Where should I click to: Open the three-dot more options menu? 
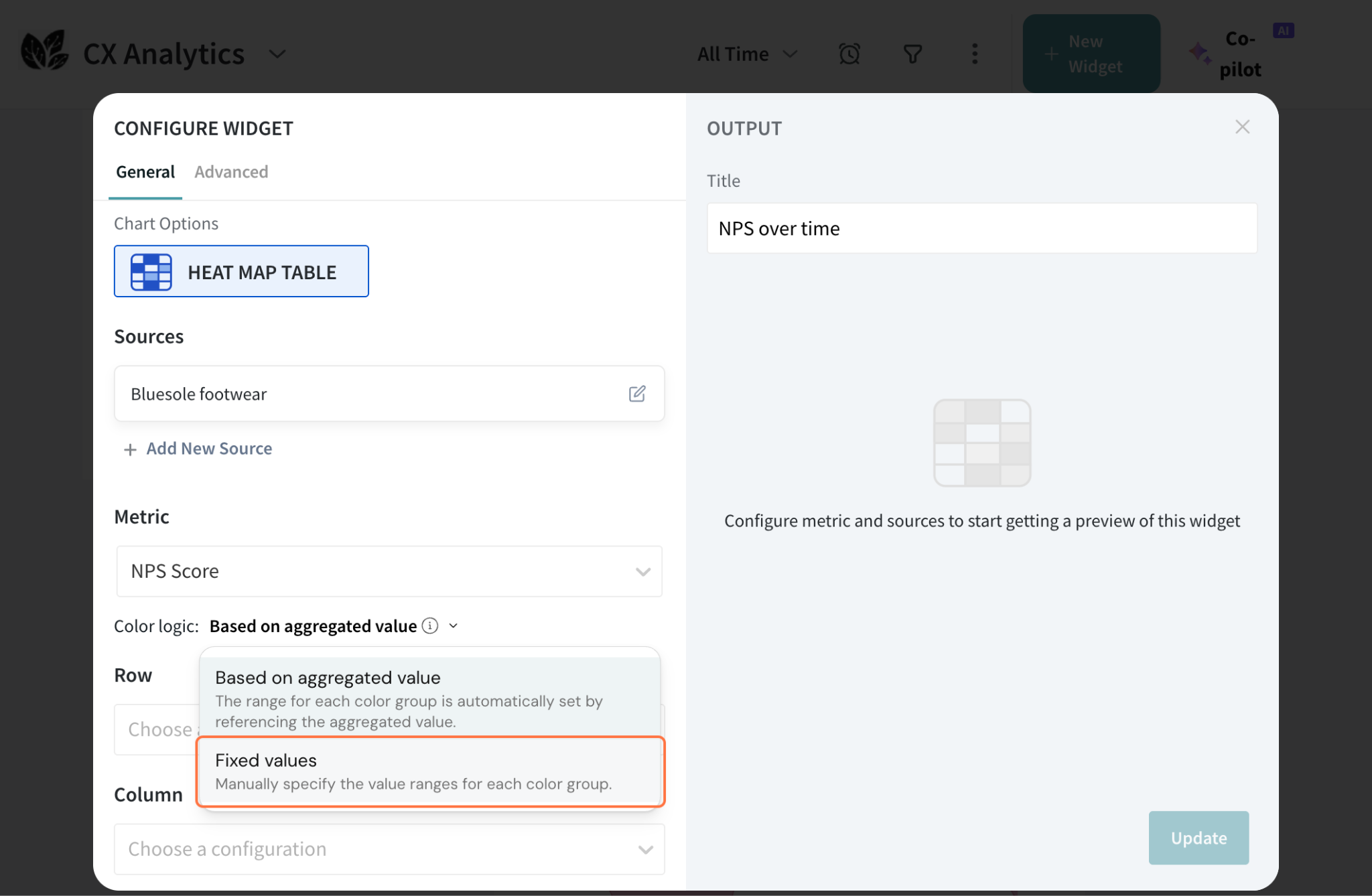point(975,54)
